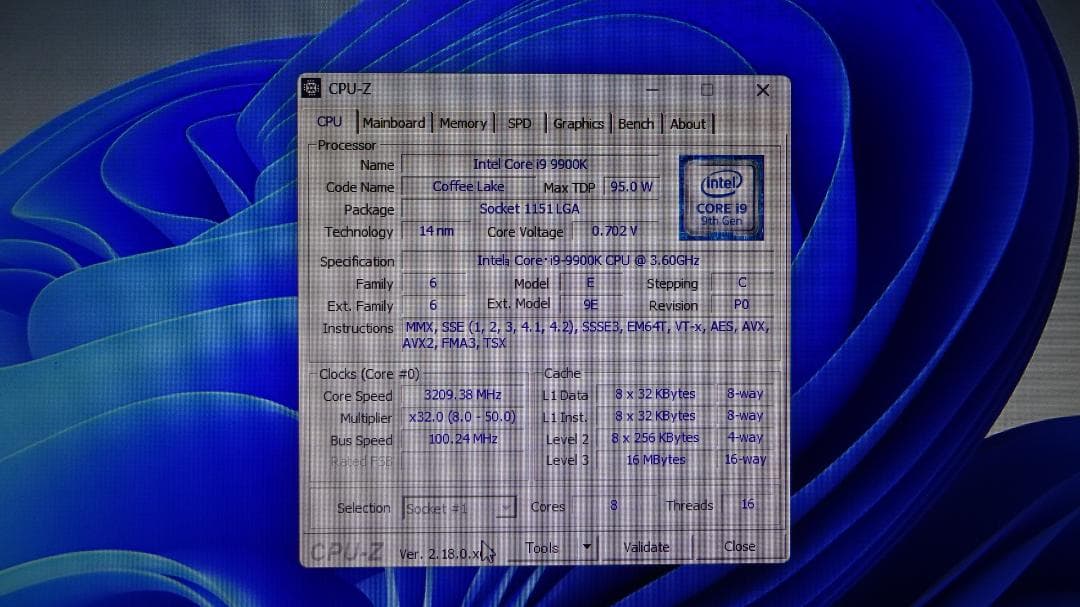Click the Cores value '8'

(x=613, y=506)
